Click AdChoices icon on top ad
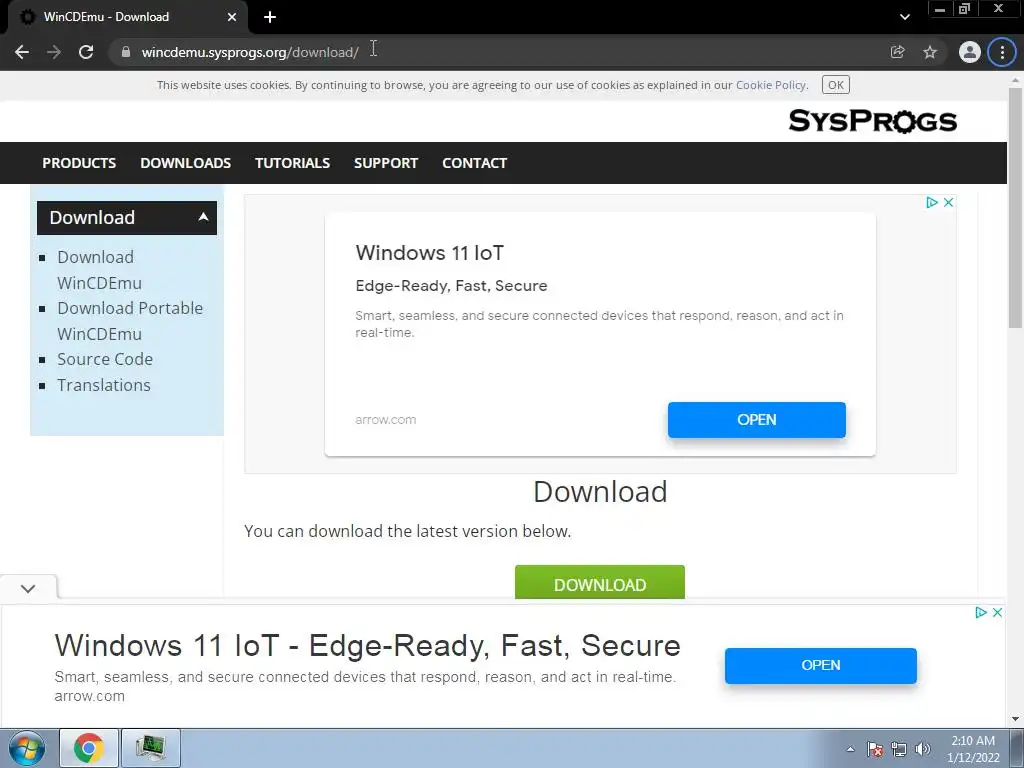 point(932,202)
